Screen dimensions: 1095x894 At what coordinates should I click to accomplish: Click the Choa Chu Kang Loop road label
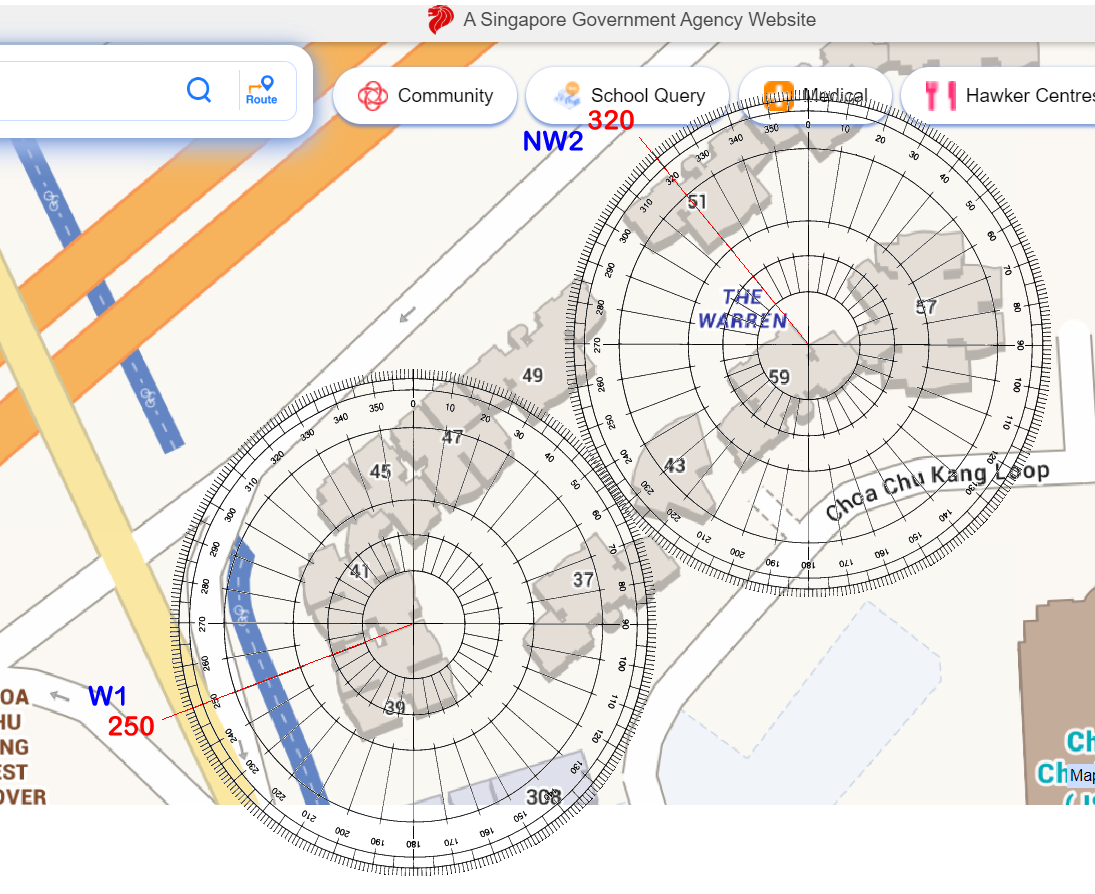937,490
